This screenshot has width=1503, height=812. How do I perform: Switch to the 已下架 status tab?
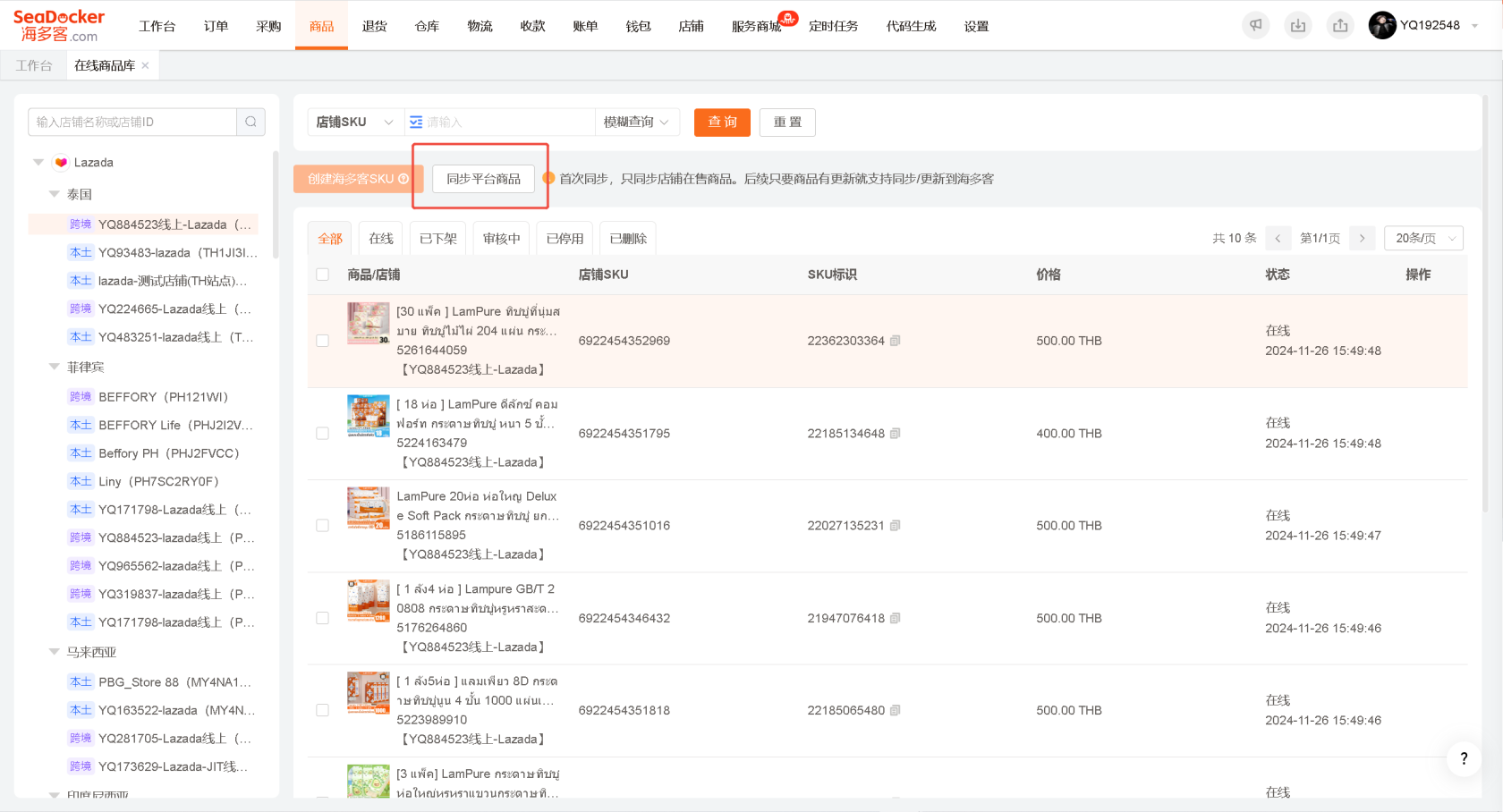(438, 239)
